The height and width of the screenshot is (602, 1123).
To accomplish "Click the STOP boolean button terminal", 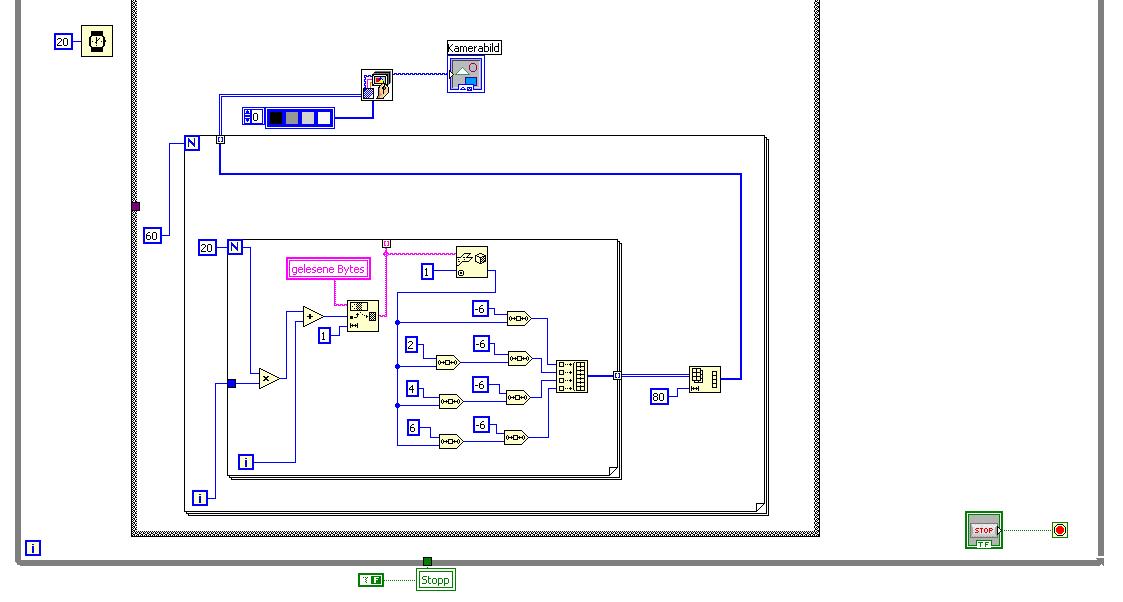I will point(983,530).
